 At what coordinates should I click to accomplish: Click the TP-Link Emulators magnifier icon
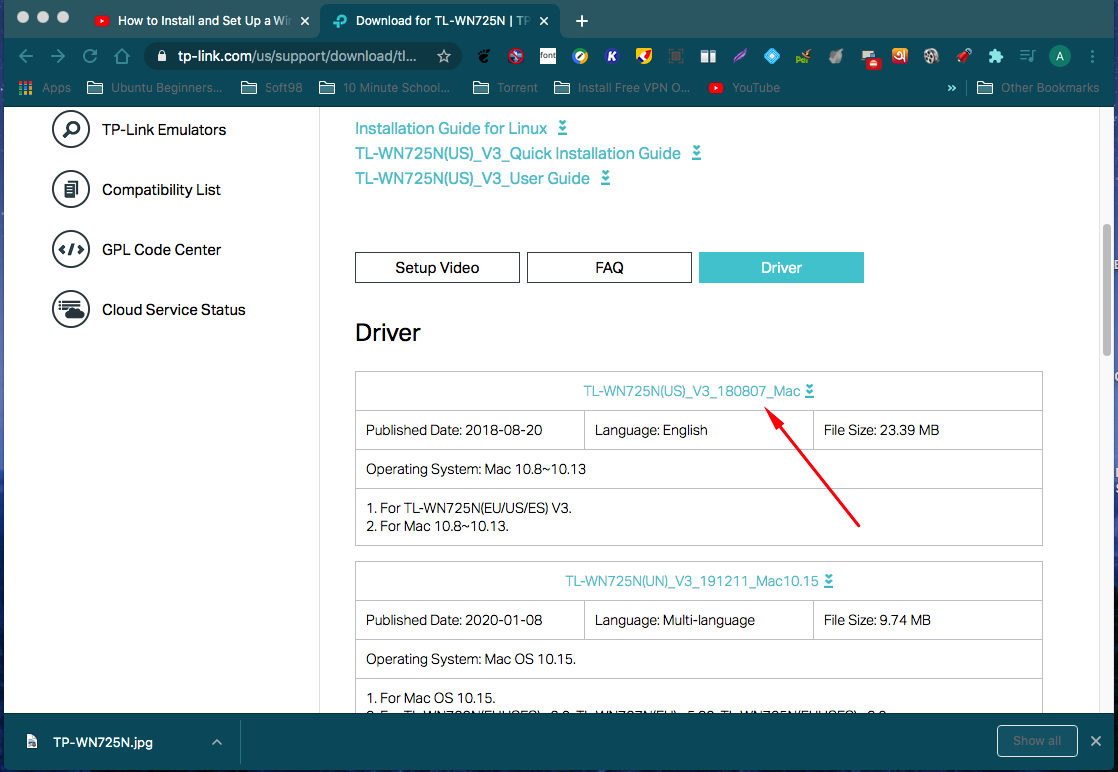pyautogui.click(x=71, y=129)
